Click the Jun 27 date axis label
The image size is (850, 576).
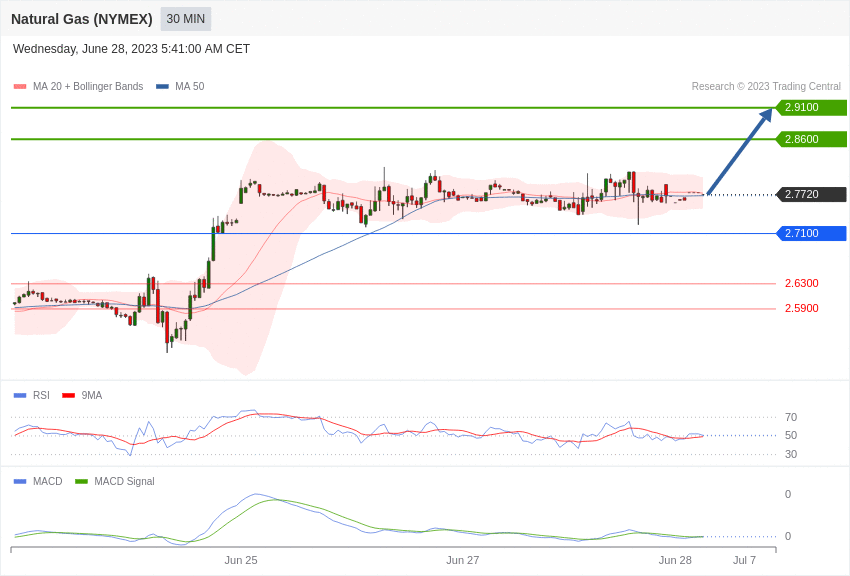pos(462,560)
